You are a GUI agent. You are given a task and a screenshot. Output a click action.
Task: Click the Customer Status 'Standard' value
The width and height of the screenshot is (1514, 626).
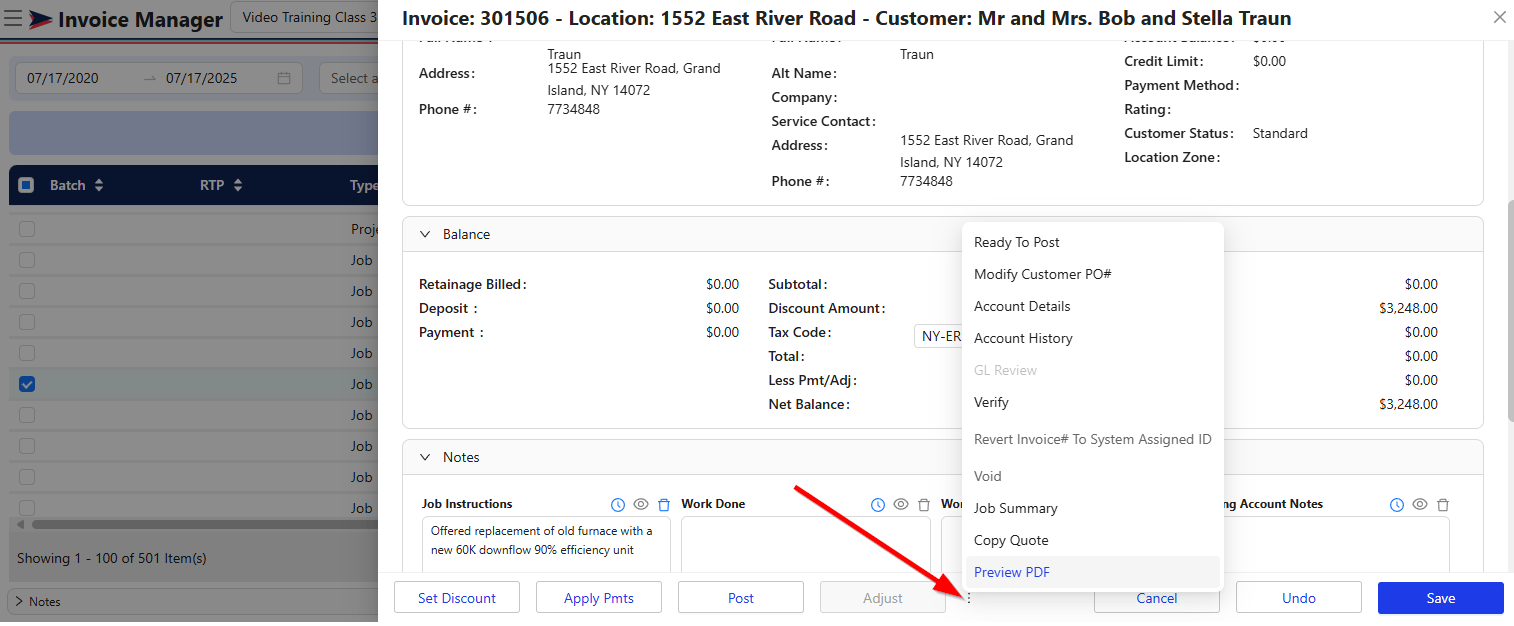[1280, 133]
